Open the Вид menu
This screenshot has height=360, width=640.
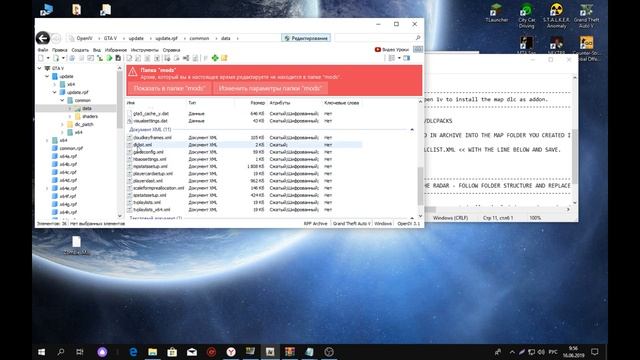(x=97, y=50)
